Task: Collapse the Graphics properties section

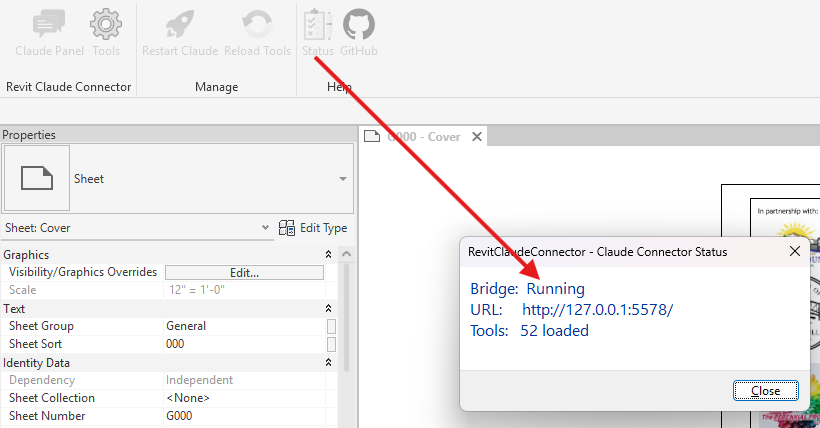Action: [x=329, y=255]
